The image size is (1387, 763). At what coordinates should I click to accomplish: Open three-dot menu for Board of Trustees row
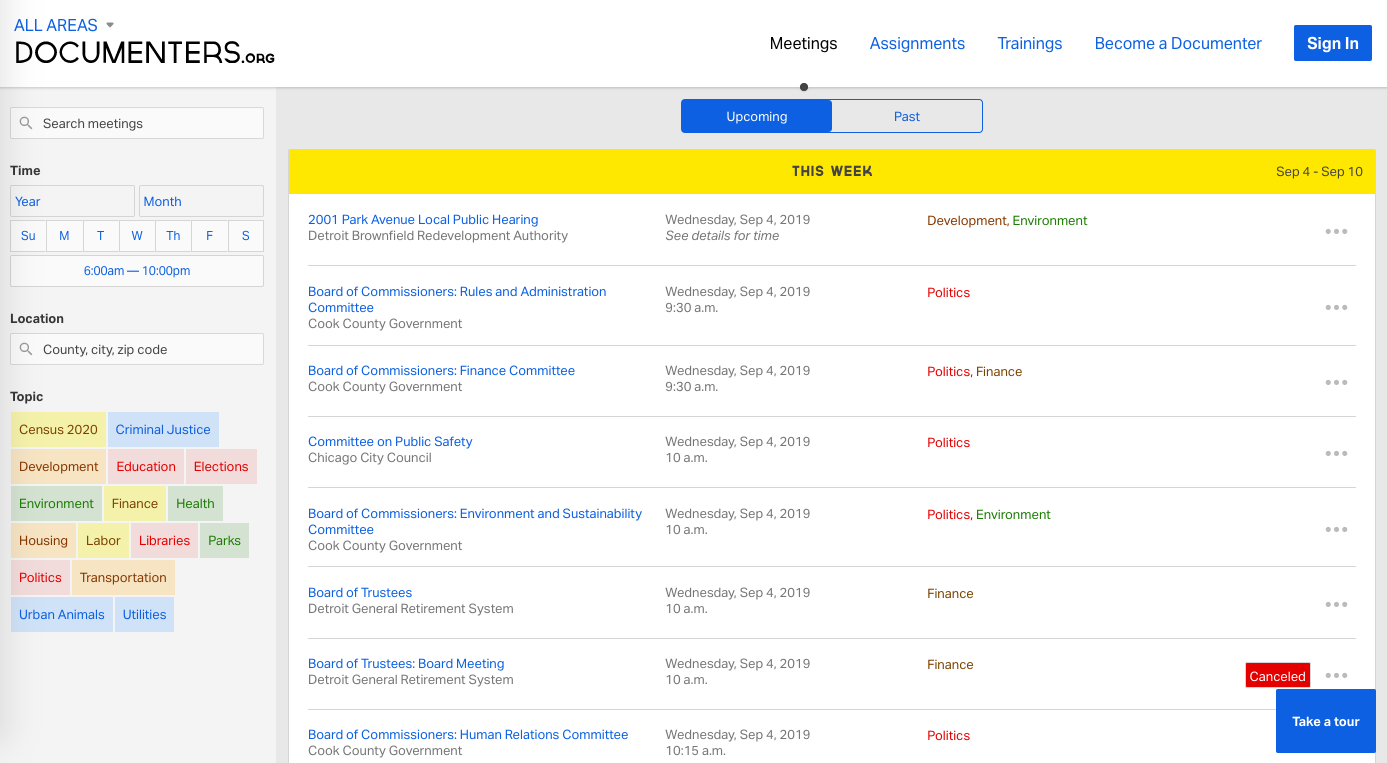coord(1336,604)
